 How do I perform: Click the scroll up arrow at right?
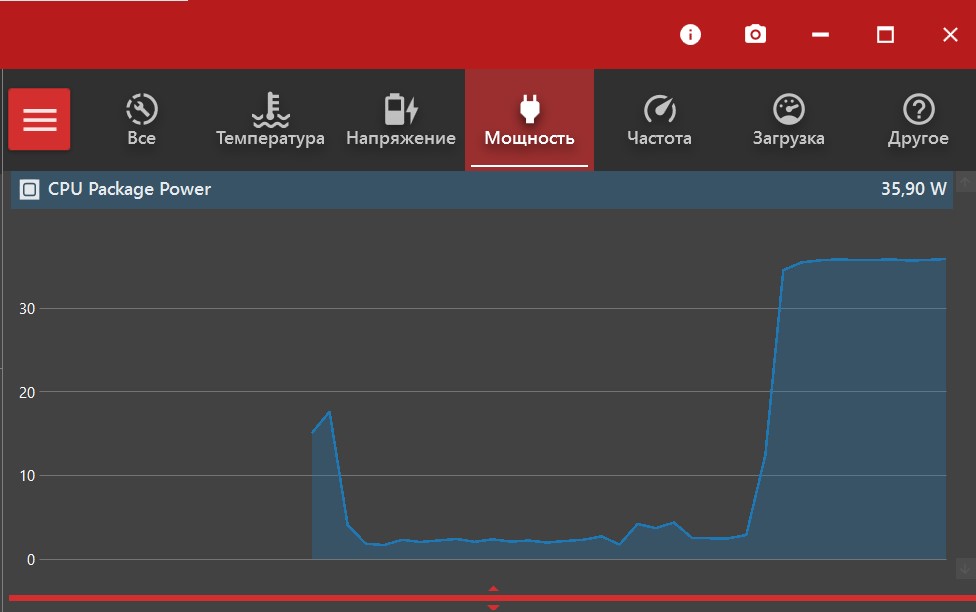click(x=965, y=182)
